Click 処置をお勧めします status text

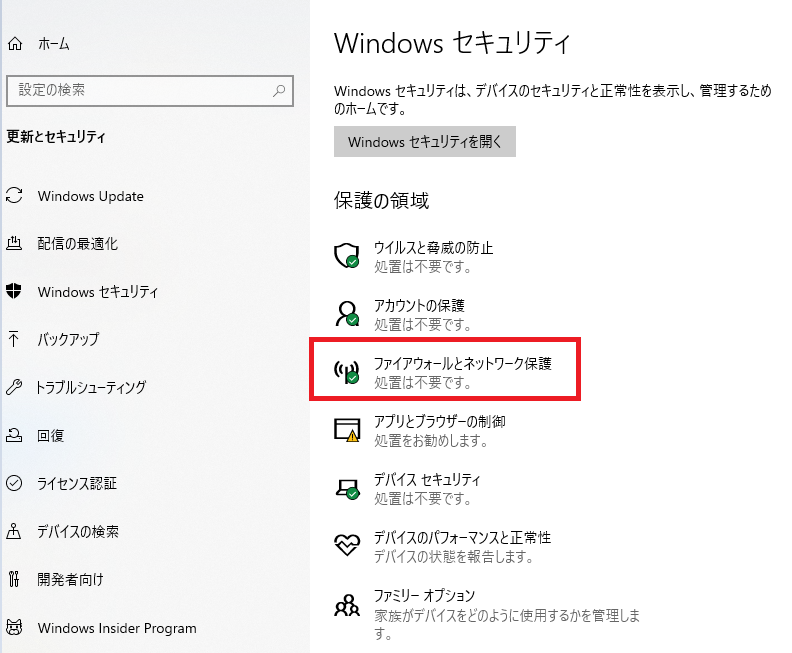431,441
